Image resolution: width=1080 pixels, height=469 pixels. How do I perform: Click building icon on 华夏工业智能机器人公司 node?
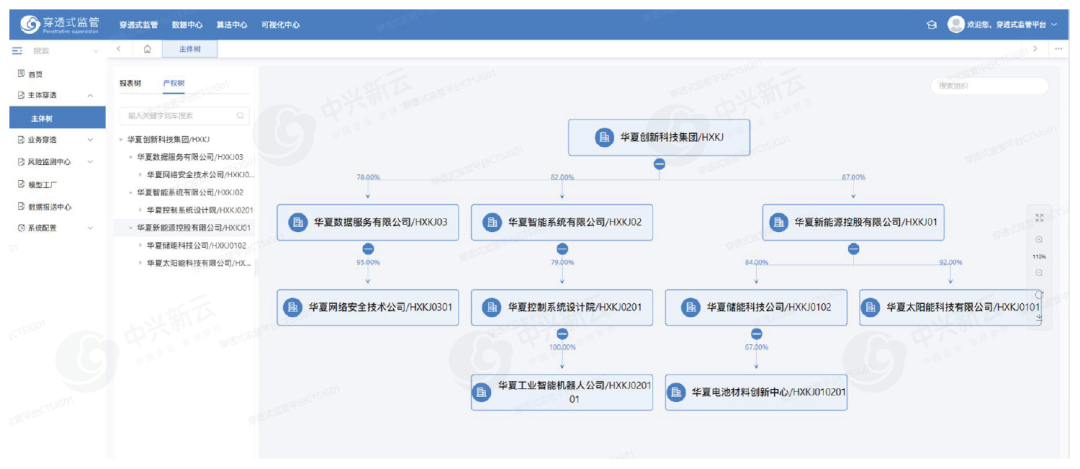click(x=481, y=393)
